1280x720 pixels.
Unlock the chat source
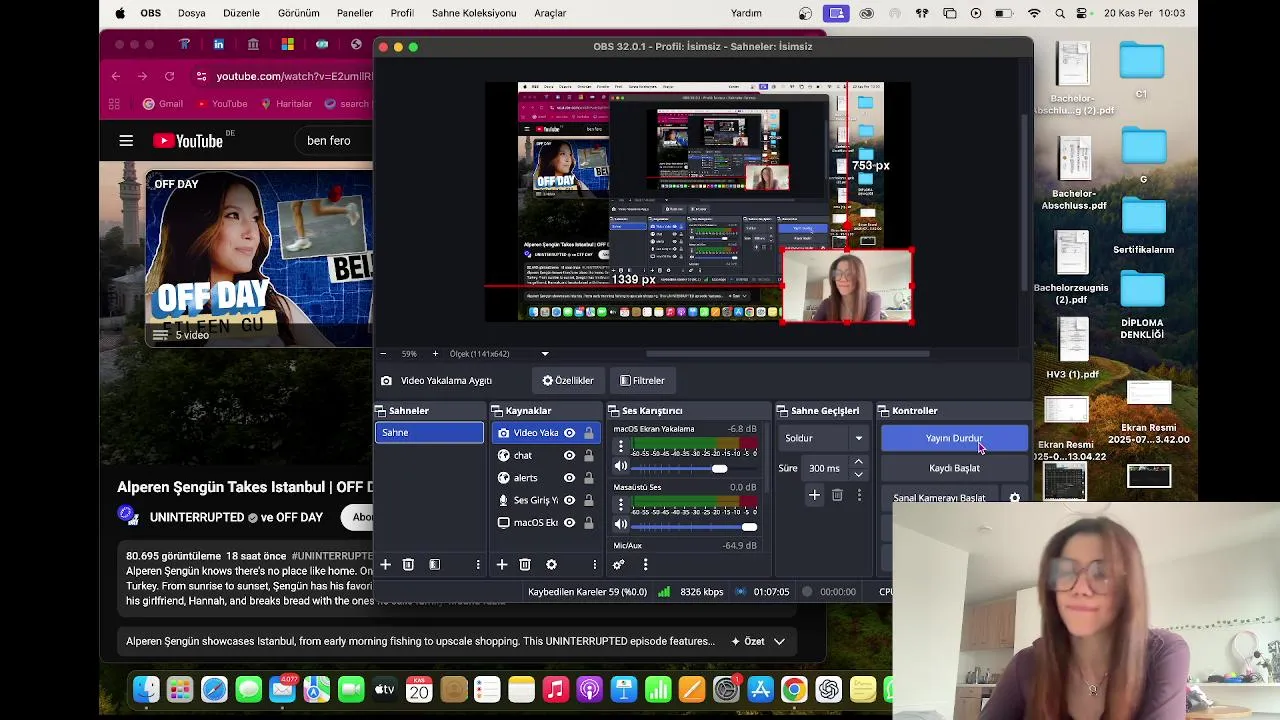pos(588,455)
